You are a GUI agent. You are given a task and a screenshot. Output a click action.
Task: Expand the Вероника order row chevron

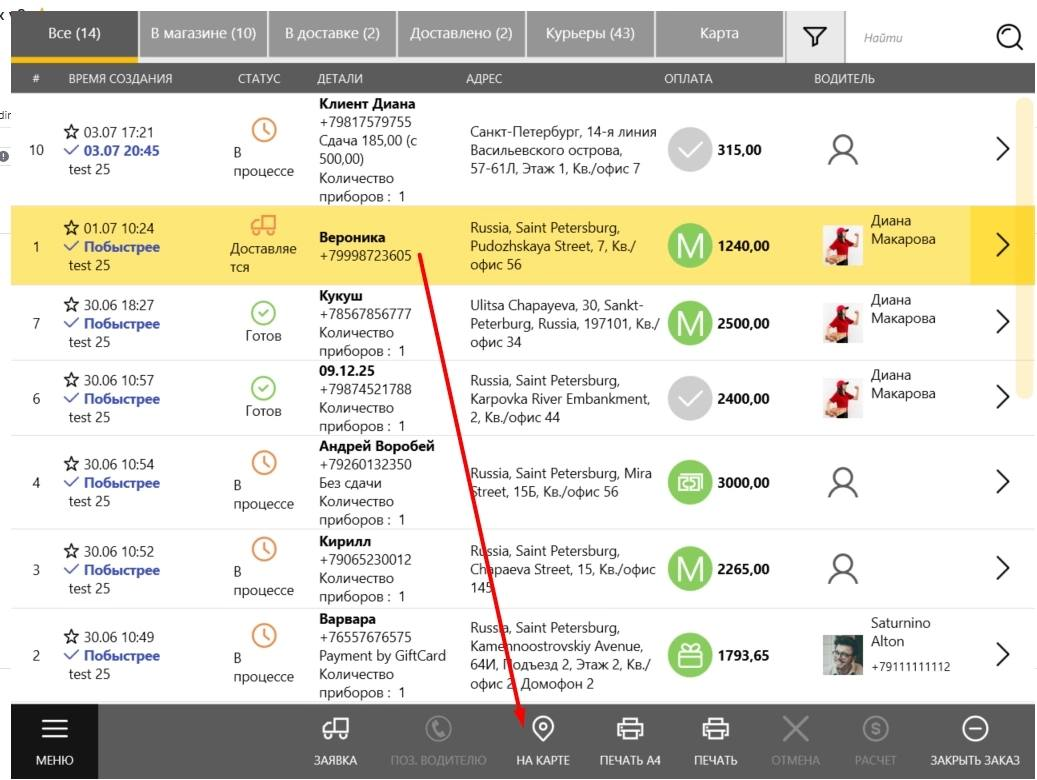pyautogui.click(x=1003, y=245)
